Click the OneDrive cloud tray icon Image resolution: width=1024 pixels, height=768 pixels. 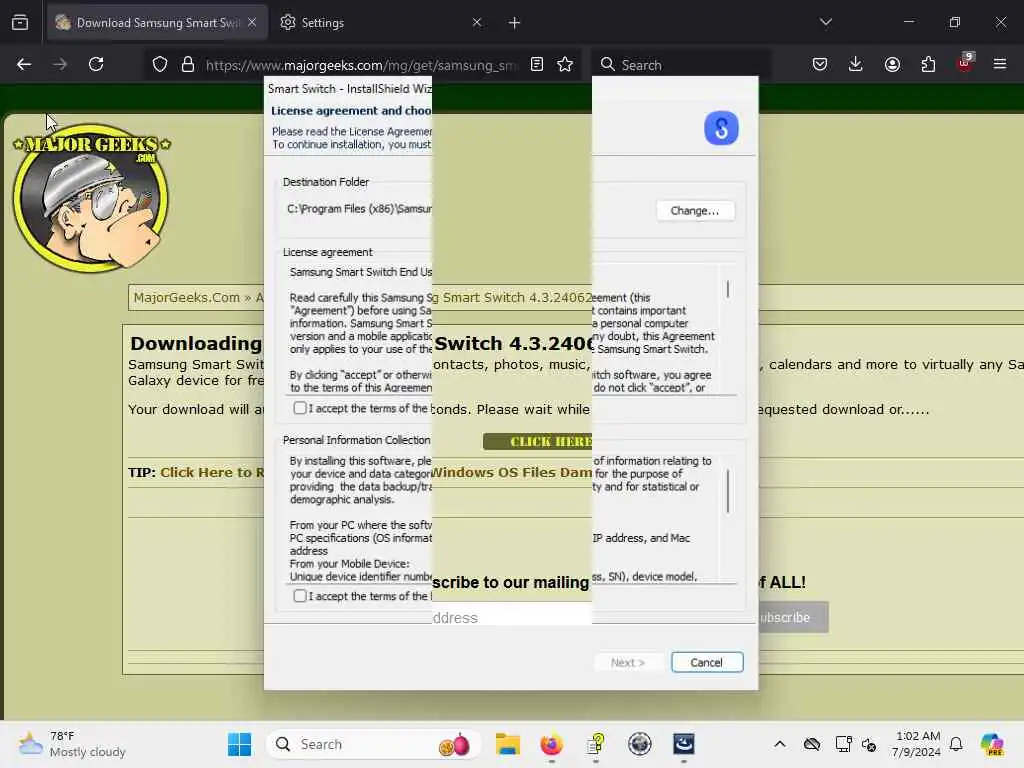click(x=812, y=744)
